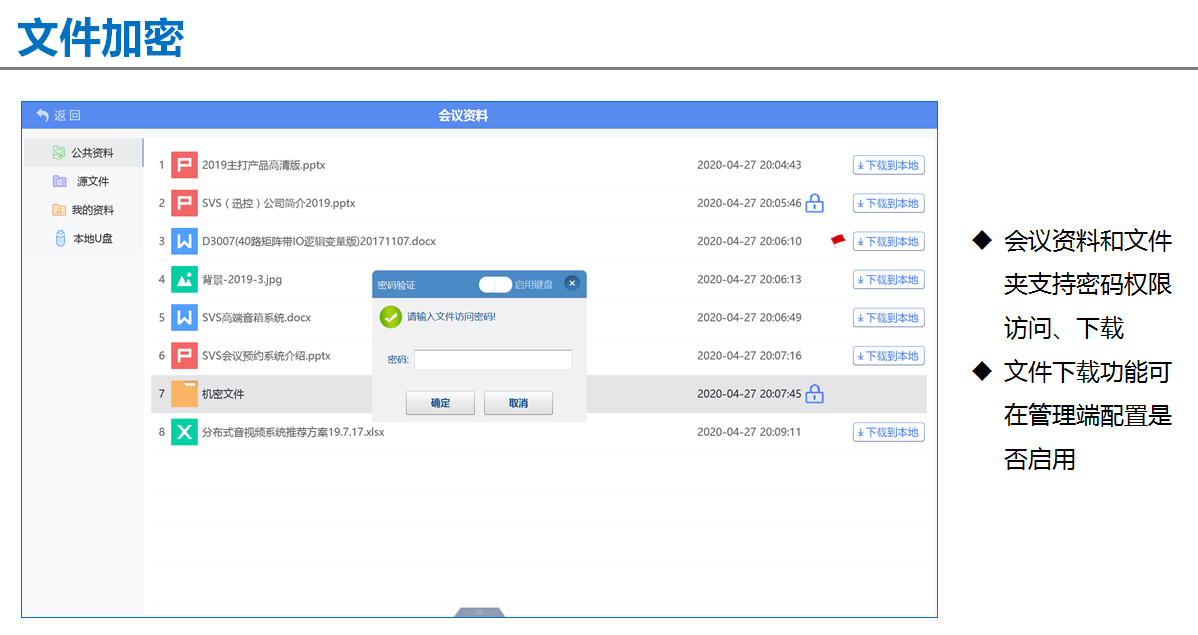Image resolution: width=1198 pixels, height=635 pixels.
Task: Open the 背景-2019-3.jpg image icon
Action: pos(184,279)
